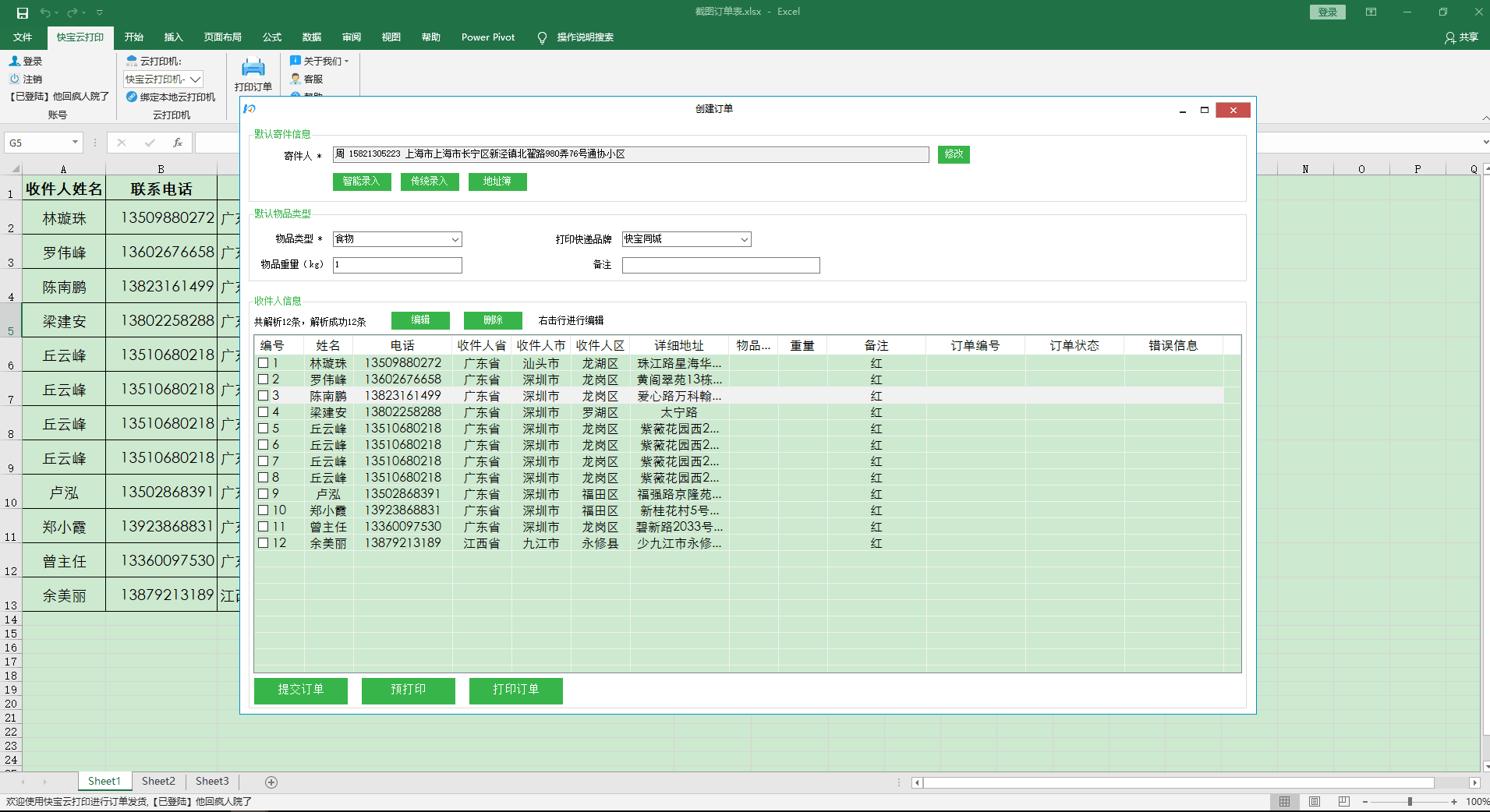Check the checkbox for row 11 曾主任

coord(264,527)
